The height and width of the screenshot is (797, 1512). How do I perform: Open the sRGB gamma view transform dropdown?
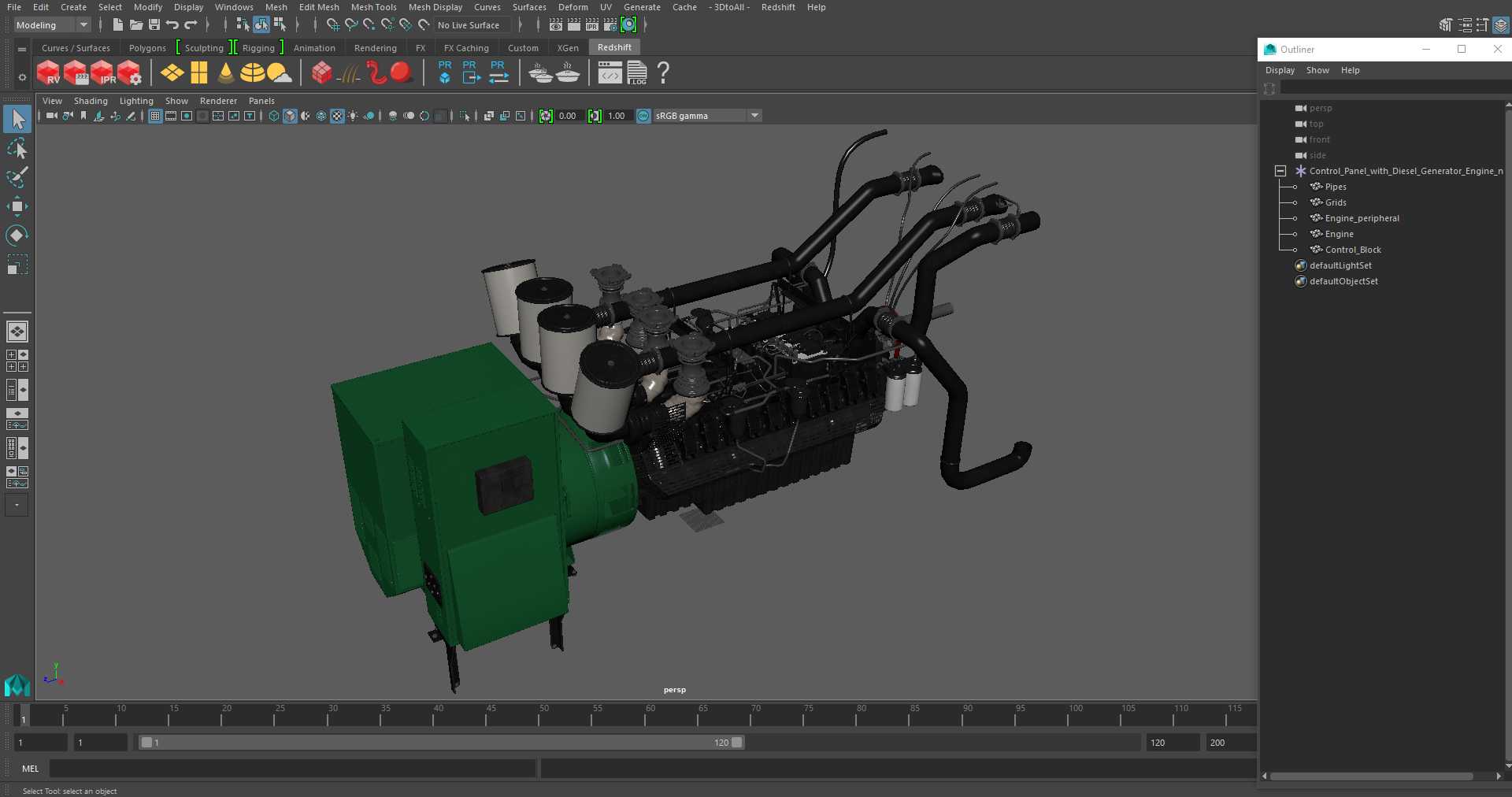pyautogui.click(x=707, y=116)
